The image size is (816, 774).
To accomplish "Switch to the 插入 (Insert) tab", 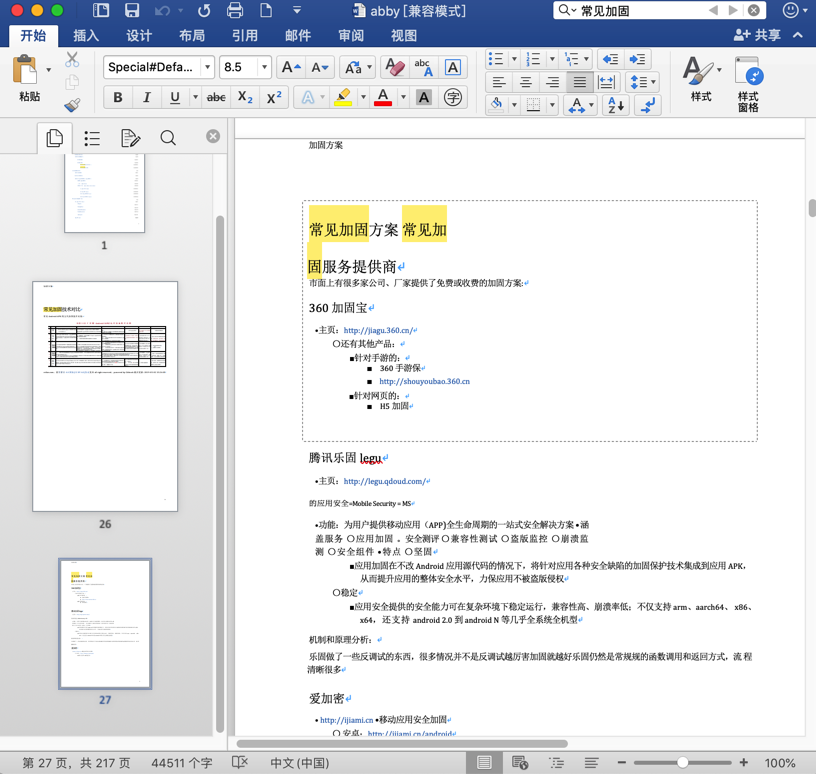I will [86, 35].
